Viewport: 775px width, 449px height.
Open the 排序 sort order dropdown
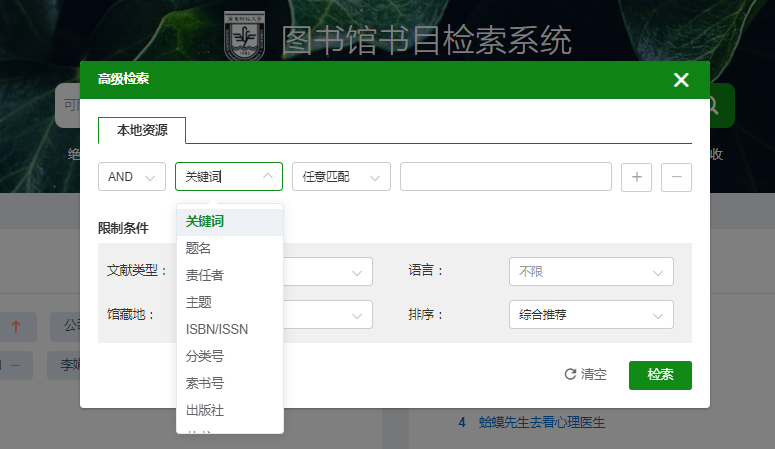click(x=590, y=315)
